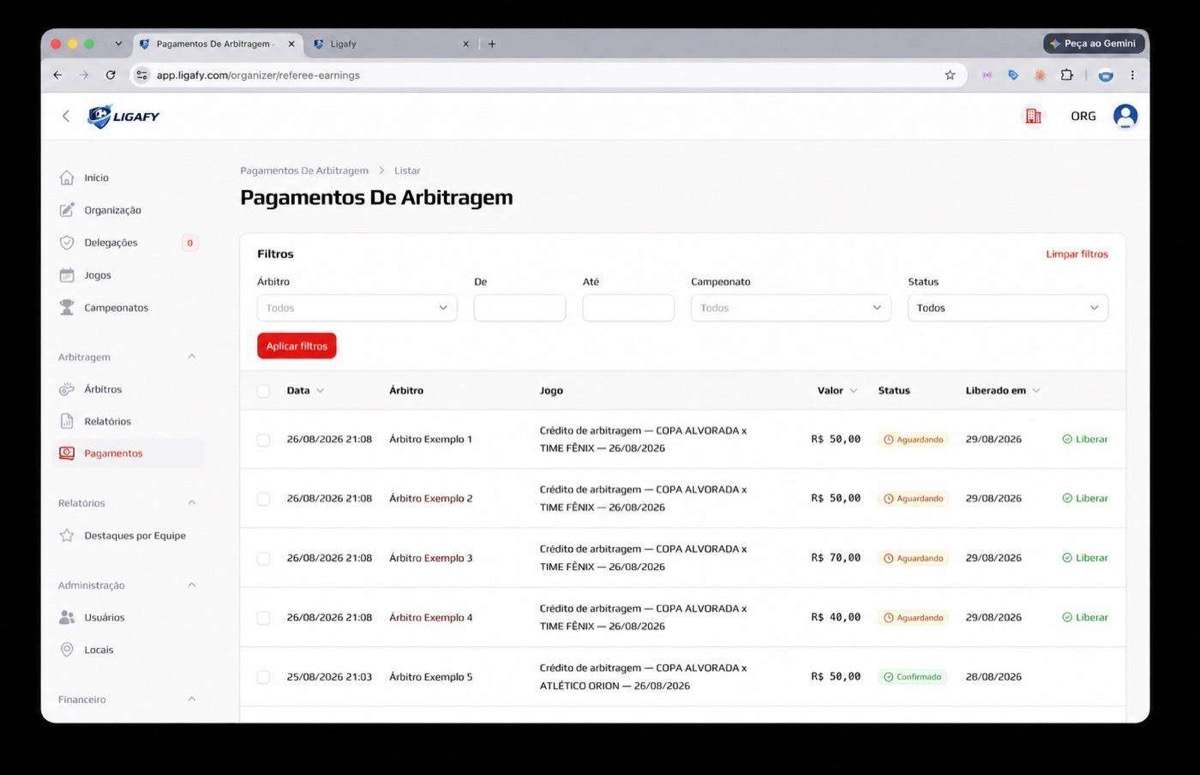Check the row for Árbitro Exemplo 4
Image resolution: width=1200 pixels, height=775 pixels.
[263, 618]
